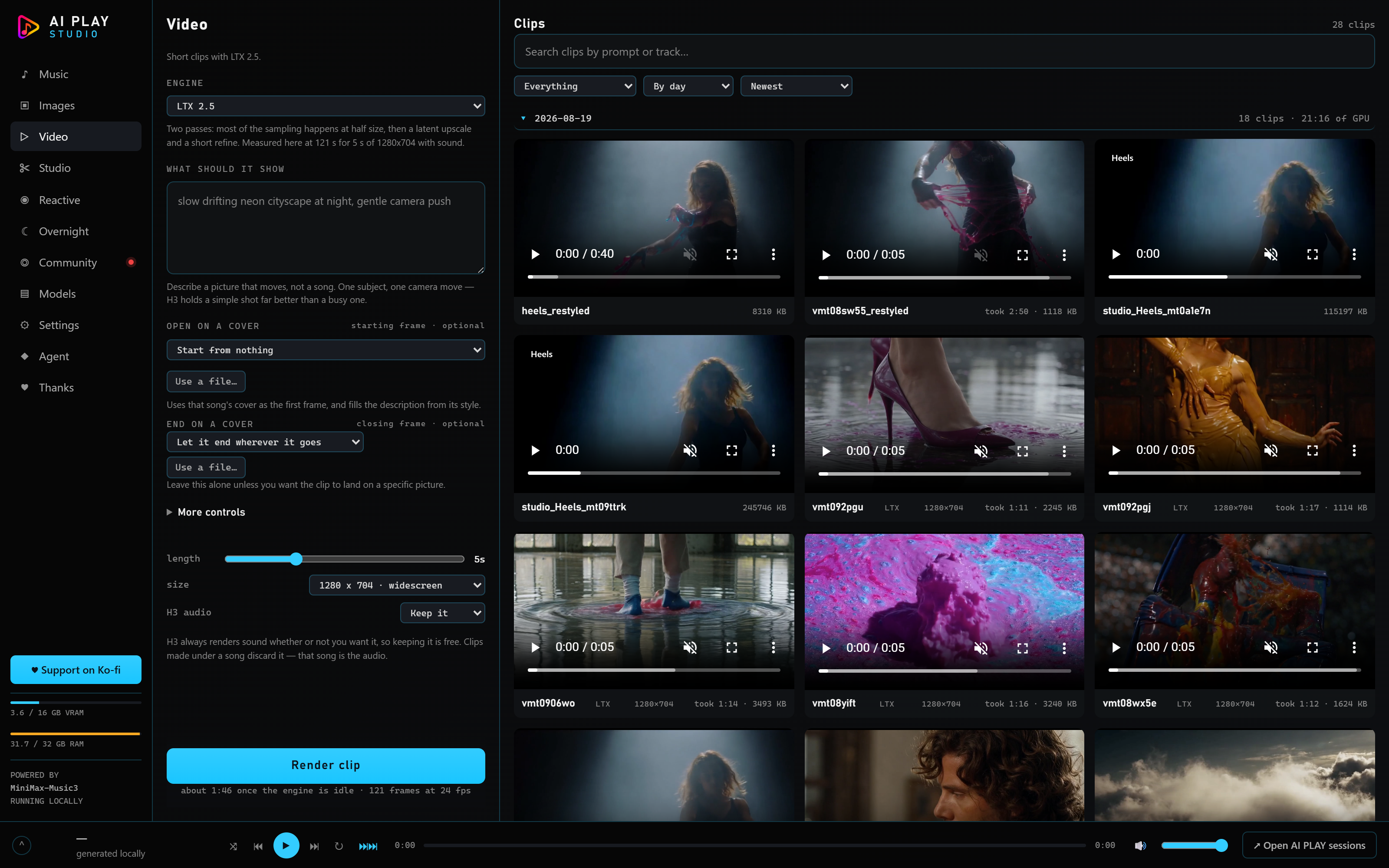Play the vmt0906wo clip
The width and height of the screenshot is (1389, 868).
point(535,648)
